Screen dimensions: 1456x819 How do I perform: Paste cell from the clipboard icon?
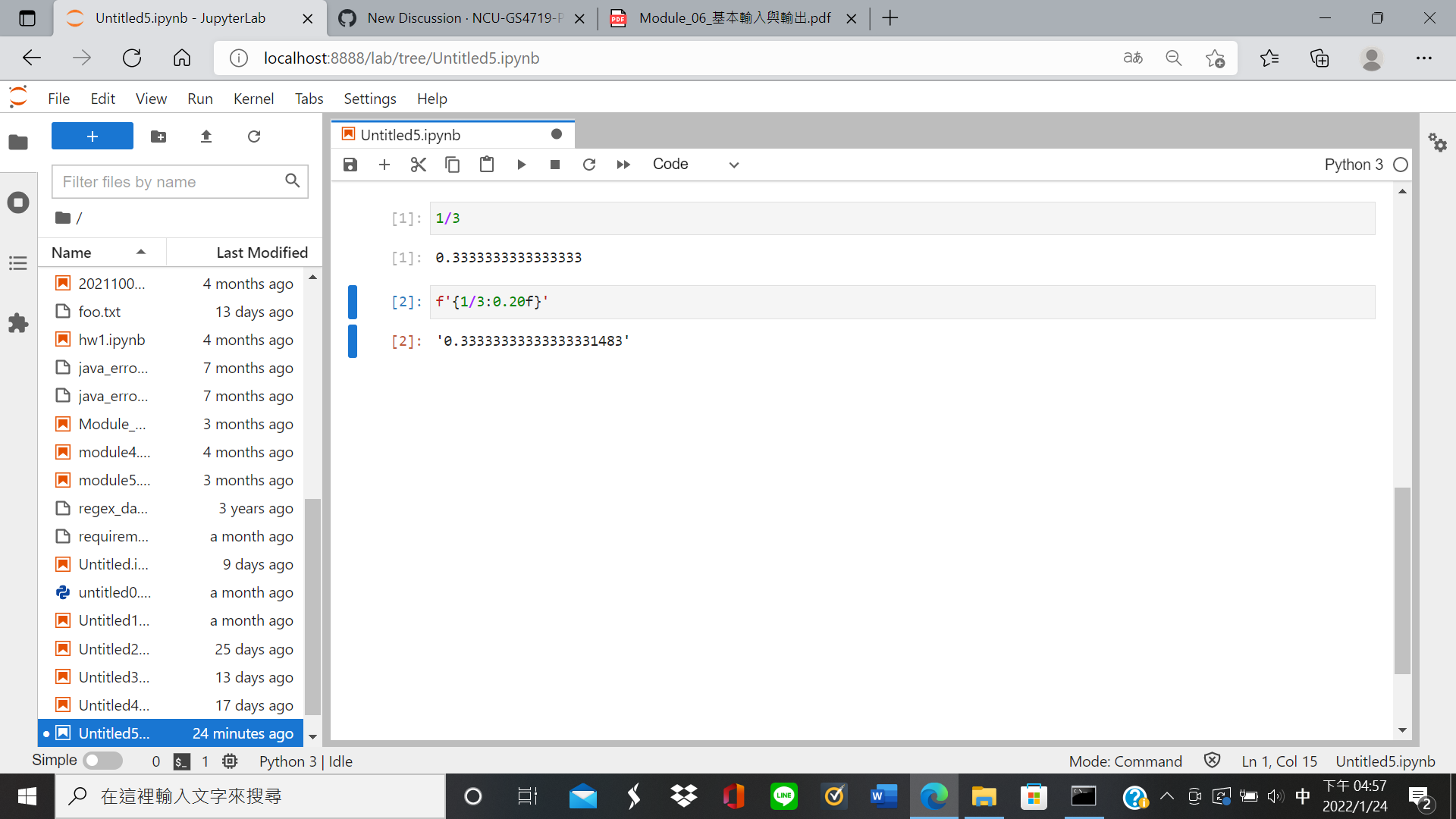(486, 164)
